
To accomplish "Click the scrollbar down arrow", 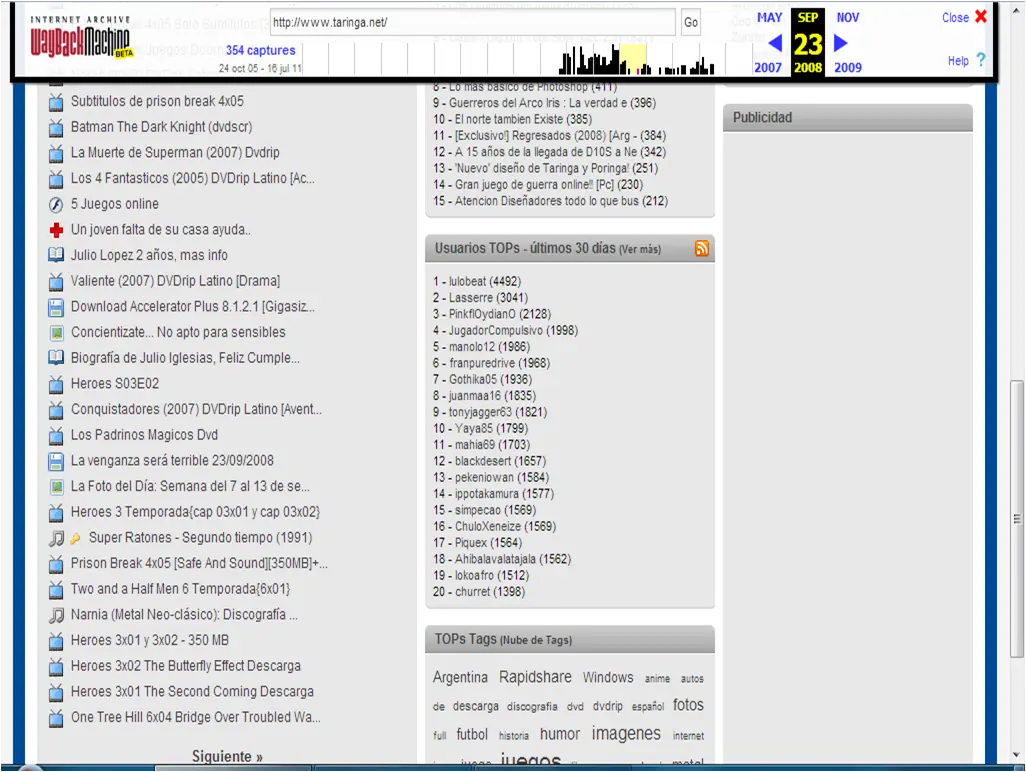I will click(1016, 756).
